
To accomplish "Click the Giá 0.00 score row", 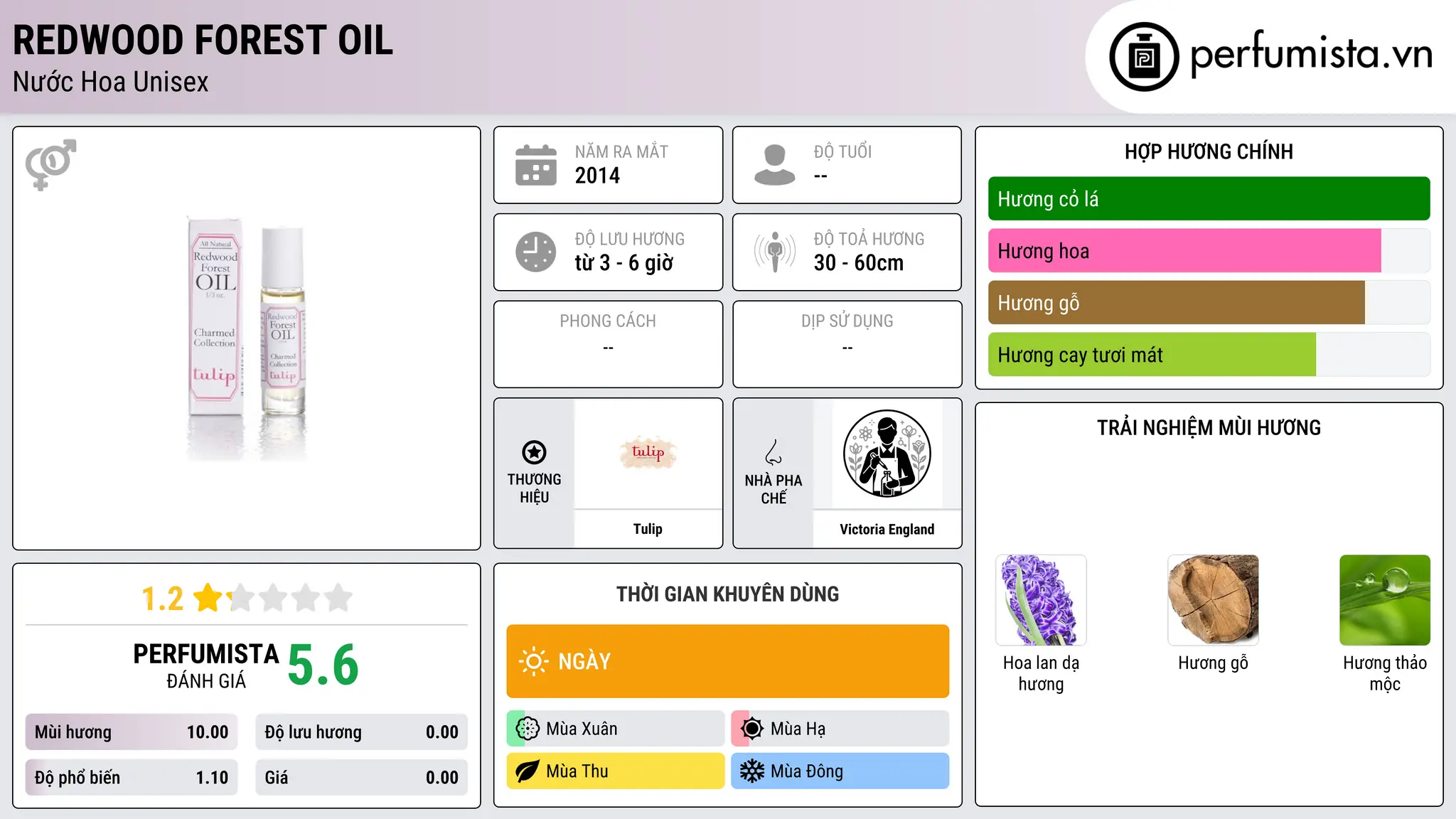I will 361,778.
